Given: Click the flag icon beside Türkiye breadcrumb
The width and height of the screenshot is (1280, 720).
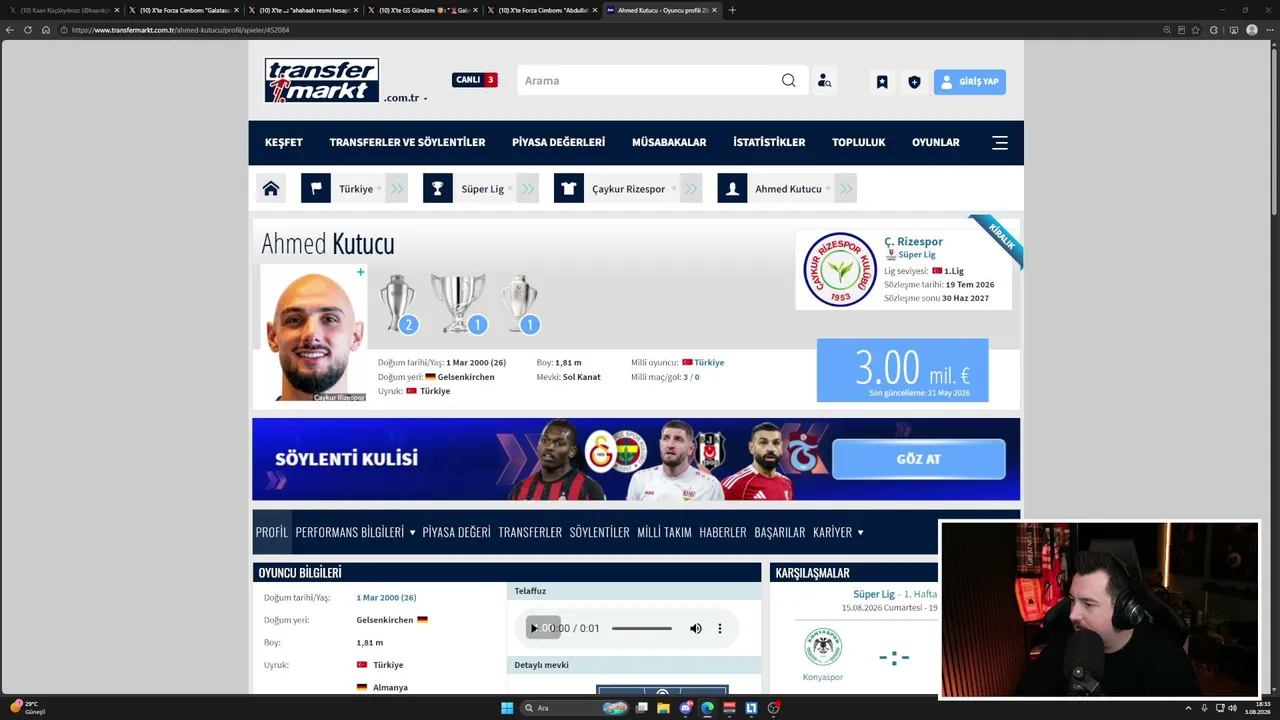Looking at the screenshot, I should [x=316, y=188].
